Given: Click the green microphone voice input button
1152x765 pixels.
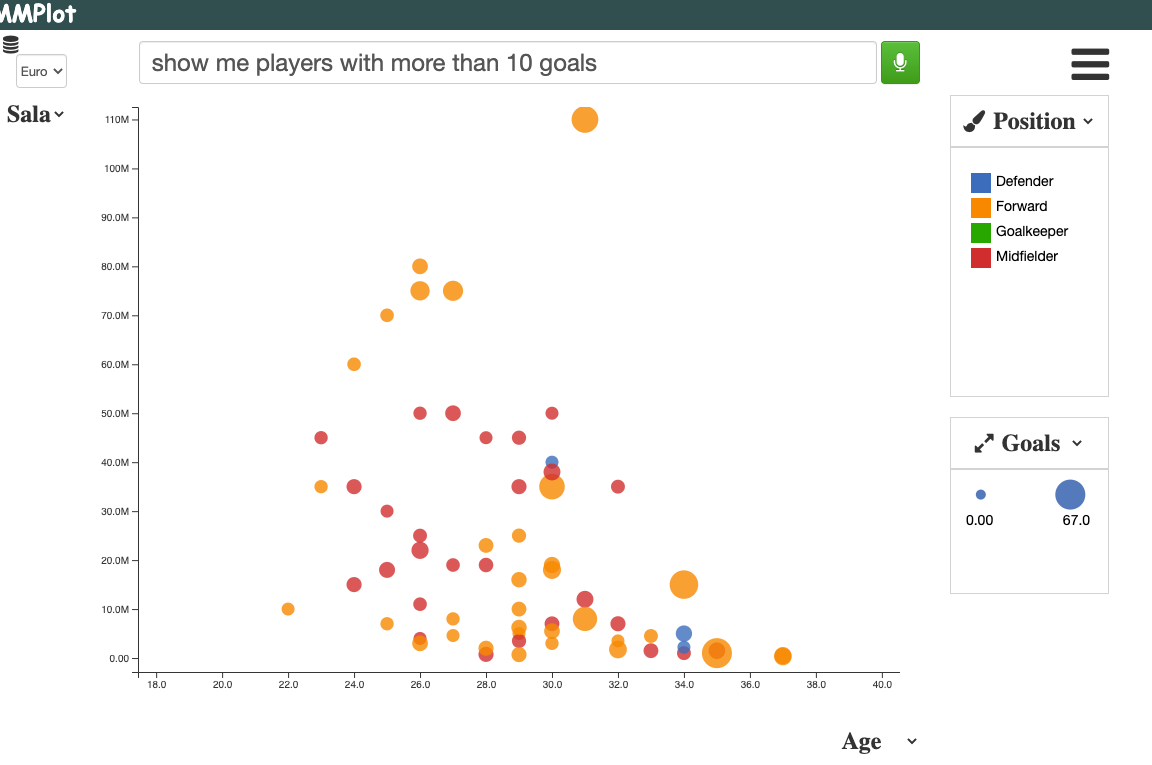Looking at the screenshot, I should pos(900,62).
